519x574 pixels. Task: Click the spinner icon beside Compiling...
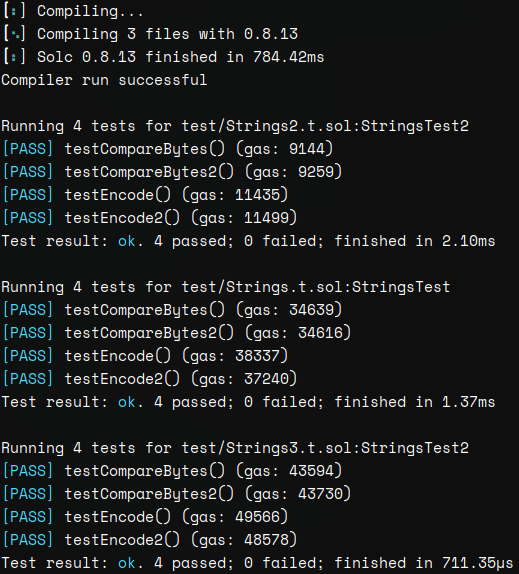tap(14, 11)
